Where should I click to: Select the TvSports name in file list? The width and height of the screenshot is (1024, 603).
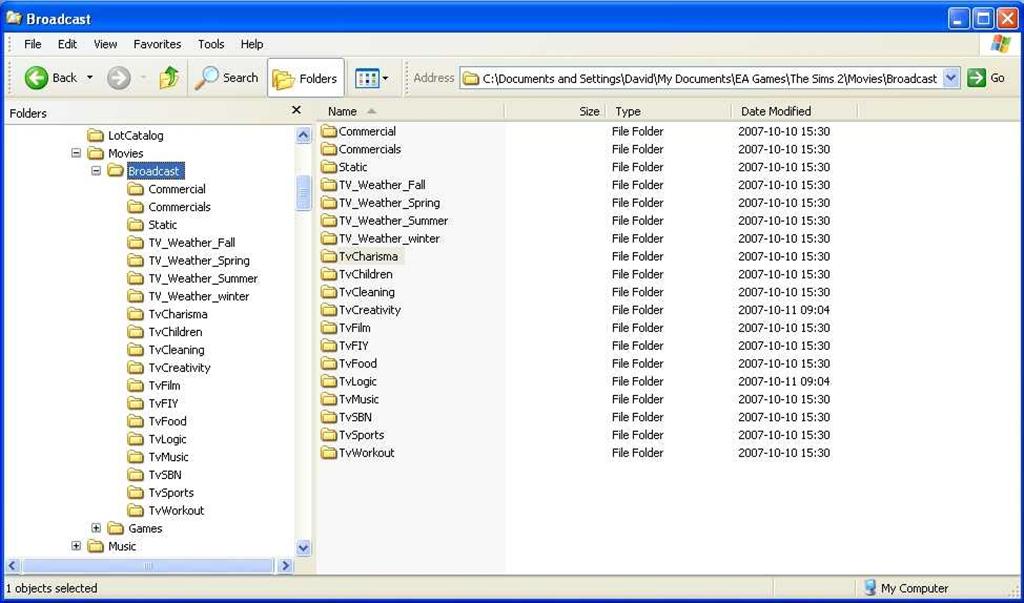pos(361,435)
